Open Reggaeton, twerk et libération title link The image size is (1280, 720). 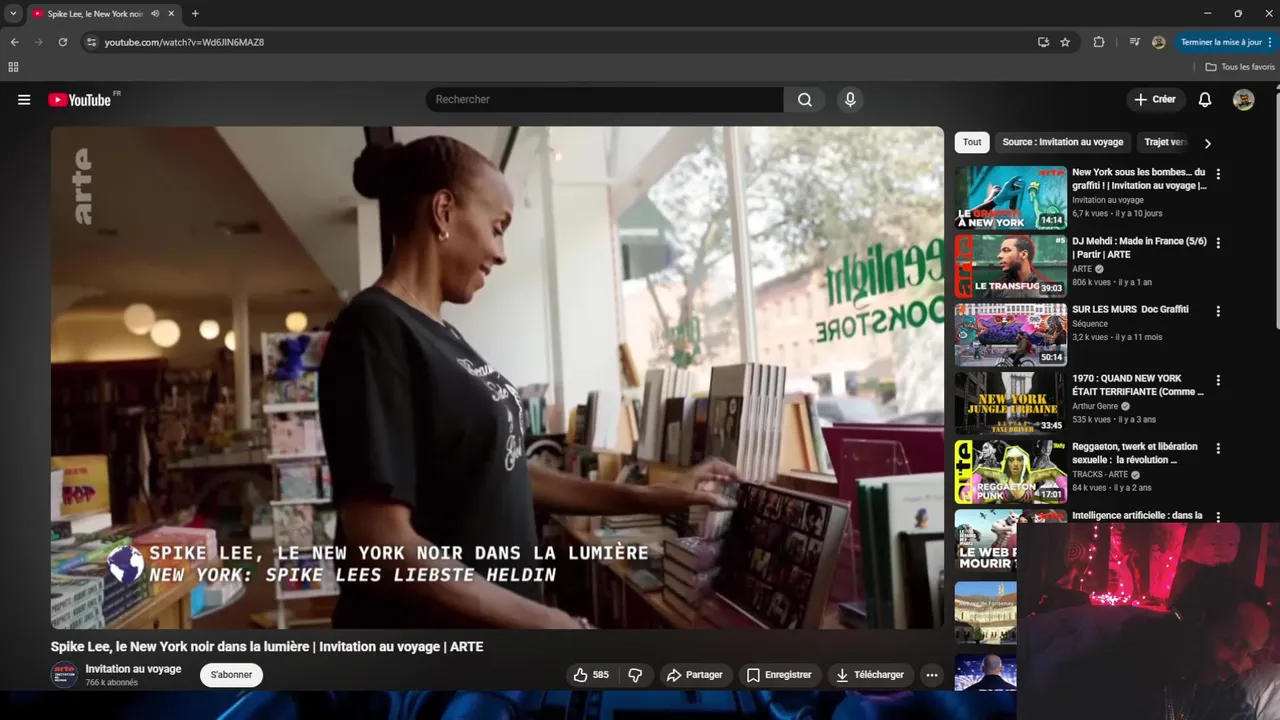[x=1135, y=453]
